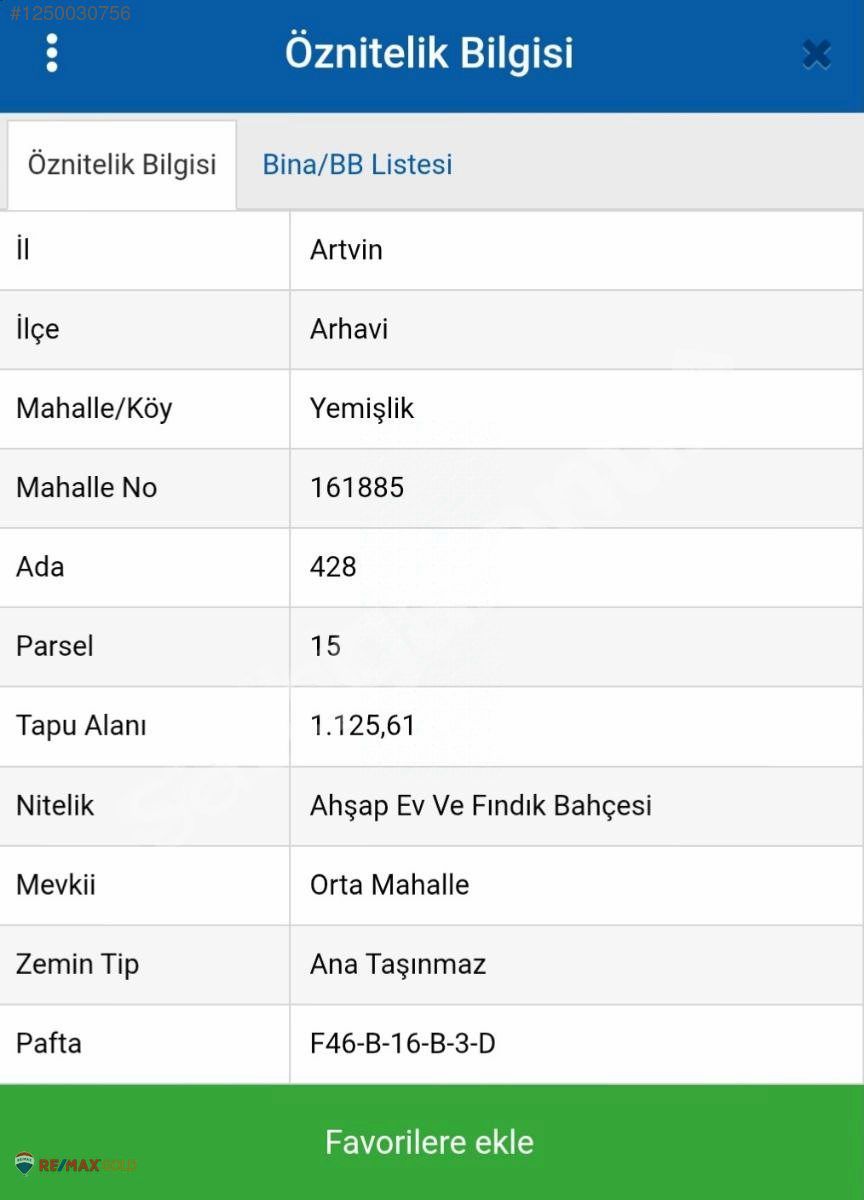Close the Öznitelik Bilgisi panel
Screen dimensions: 864x1200
pyautogui.click(x=816, y=54)
